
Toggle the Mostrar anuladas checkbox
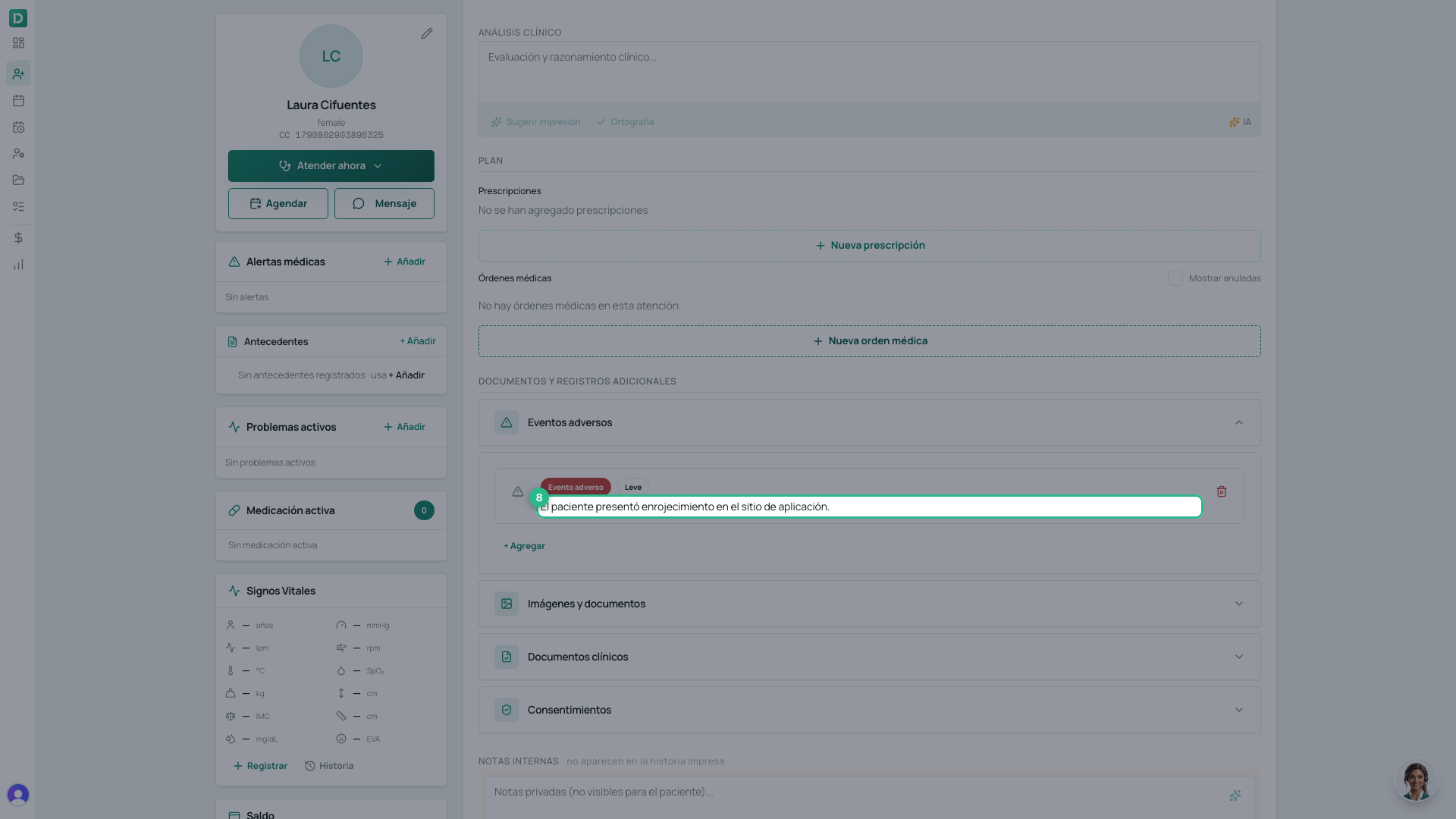tap(1175, 278)
